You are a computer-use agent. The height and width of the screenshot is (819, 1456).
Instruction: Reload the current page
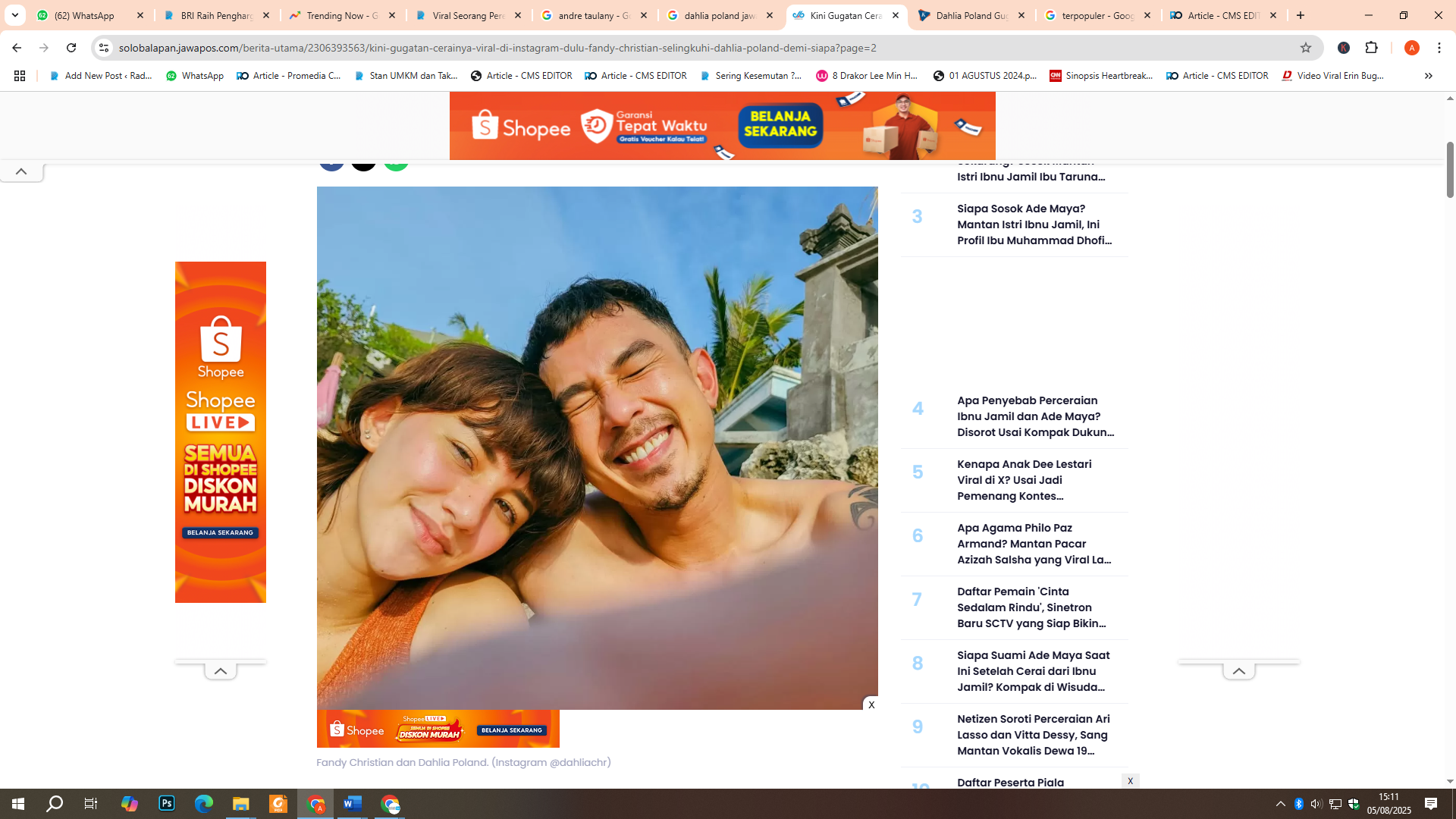(x=71, y=48)
